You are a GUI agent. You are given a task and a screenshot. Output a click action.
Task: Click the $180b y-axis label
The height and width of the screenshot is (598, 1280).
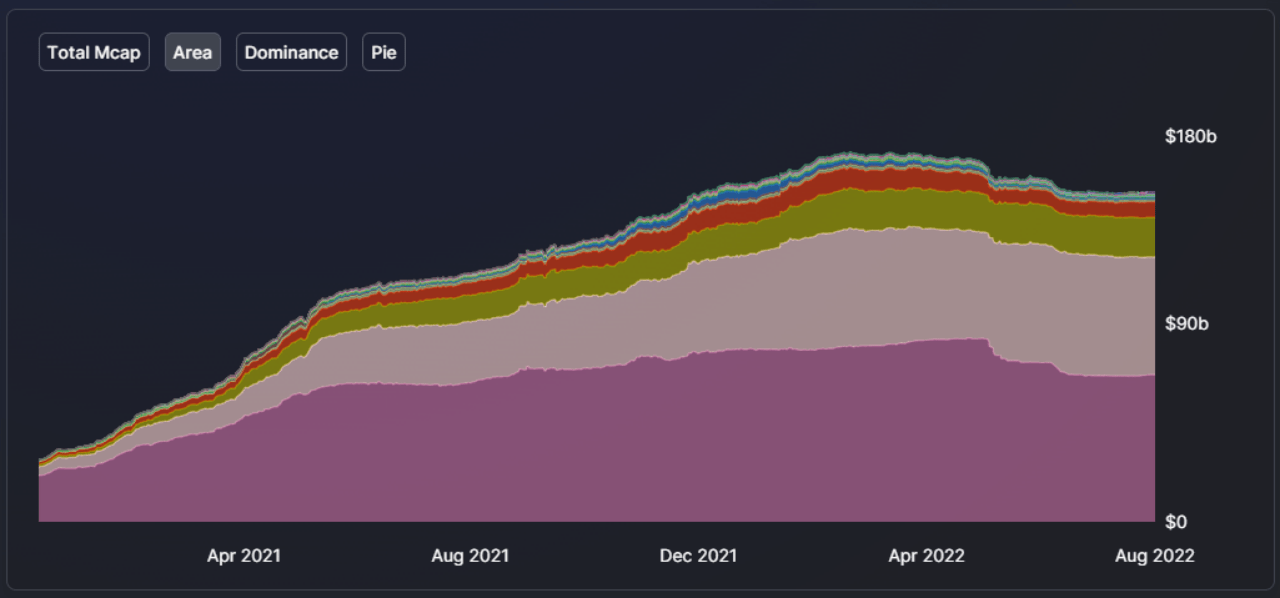pos(1190,137)
